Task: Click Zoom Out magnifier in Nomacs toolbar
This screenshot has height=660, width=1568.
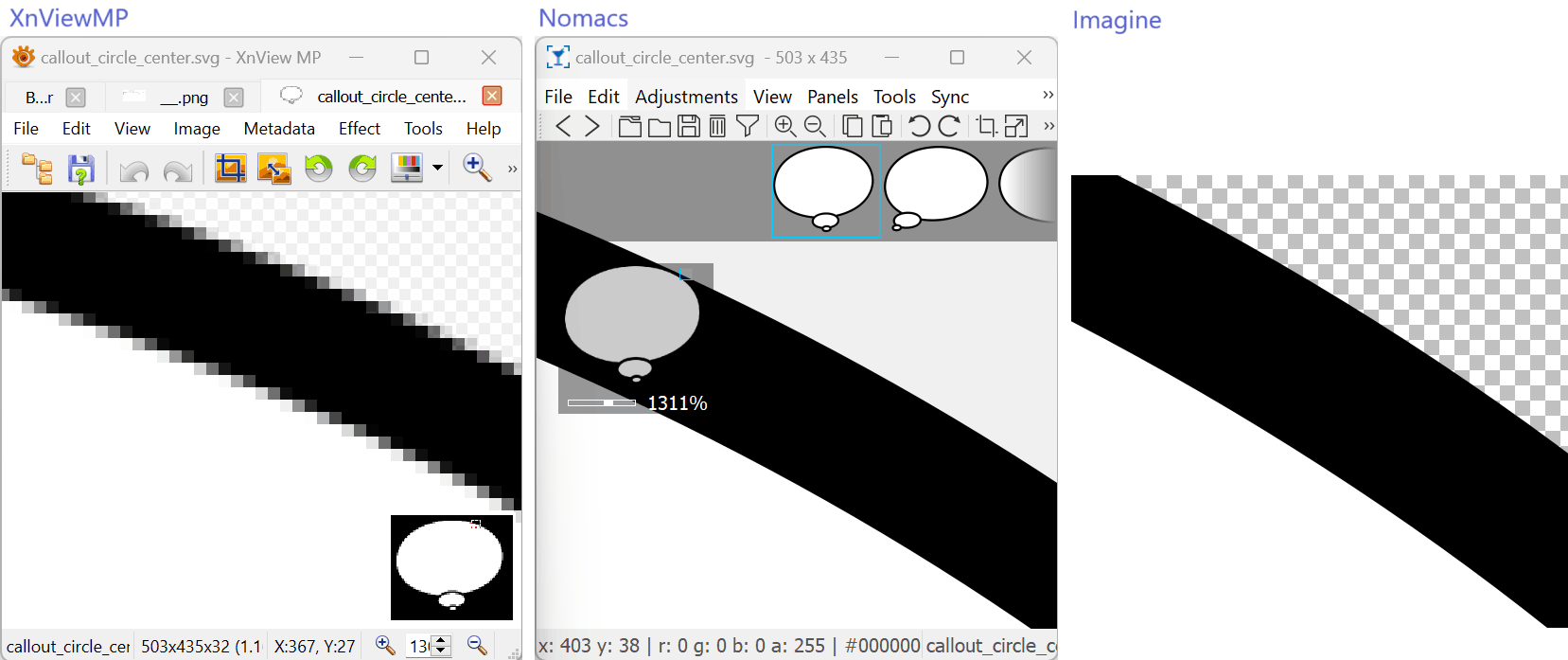Action: 815,126
